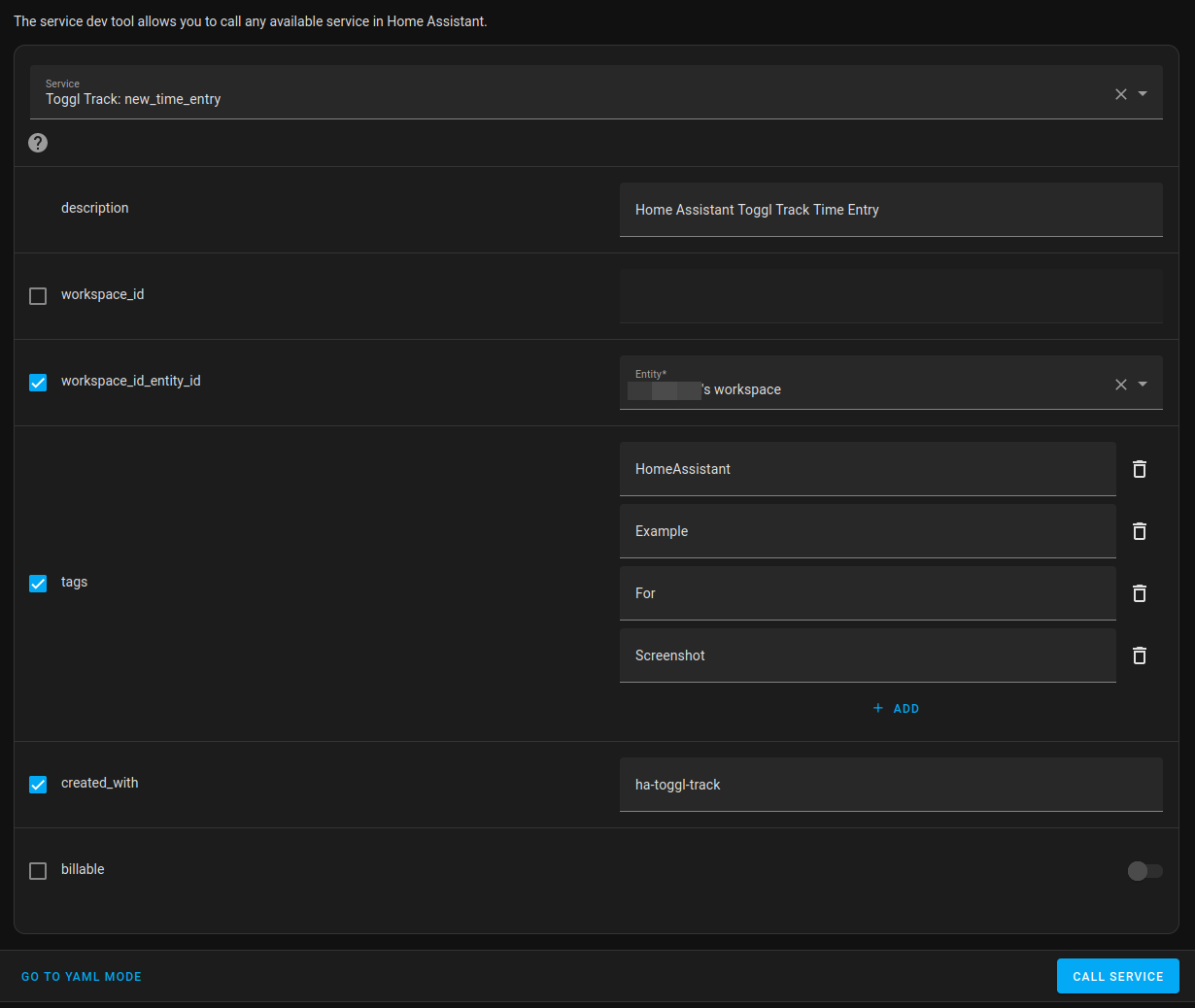This screenshot has height=1008, width=1195.
Task: Select the service field text new_time_entry
Action: click(172, 99)
